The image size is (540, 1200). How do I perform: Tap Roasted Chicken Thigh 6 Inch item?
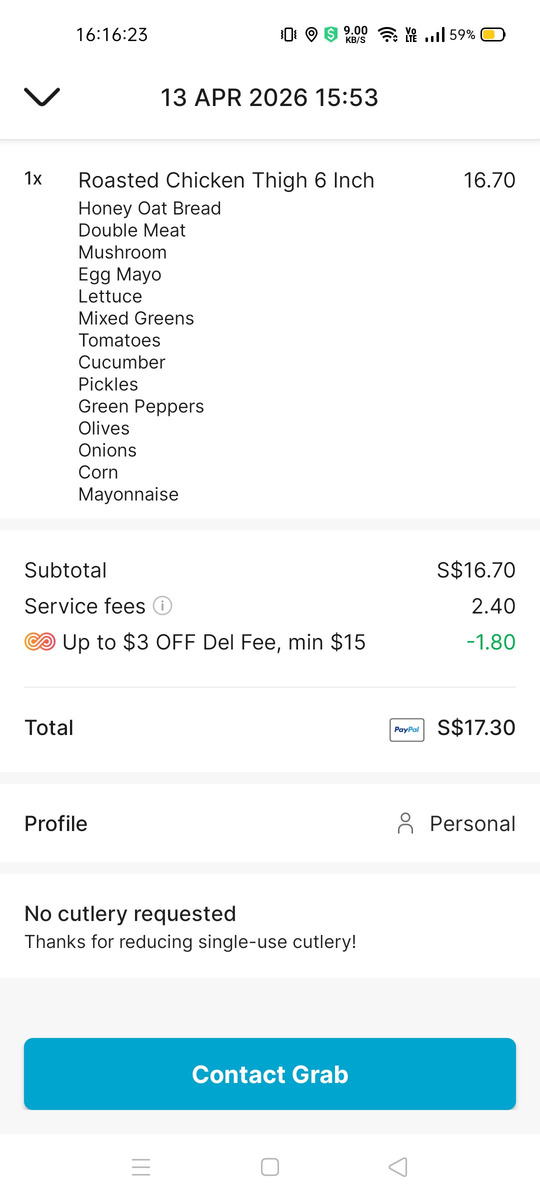[226, 181]
